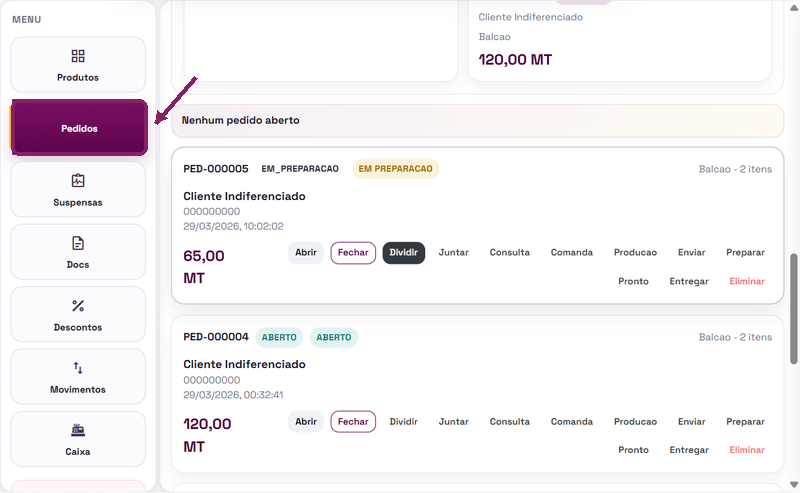This screenshot has height=493, width=800.
Task: Open Docs section label
Action: [78, 265]
